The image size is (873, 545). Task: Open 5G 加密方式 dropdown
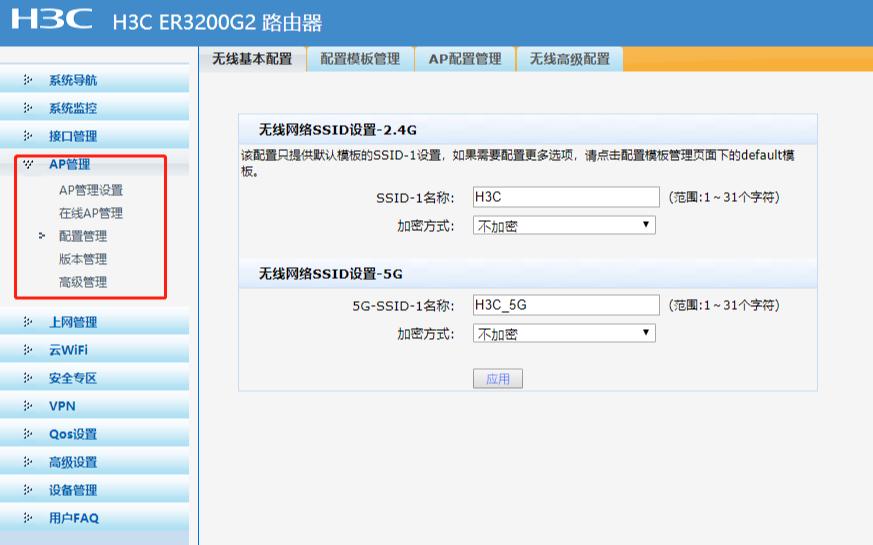564,333
